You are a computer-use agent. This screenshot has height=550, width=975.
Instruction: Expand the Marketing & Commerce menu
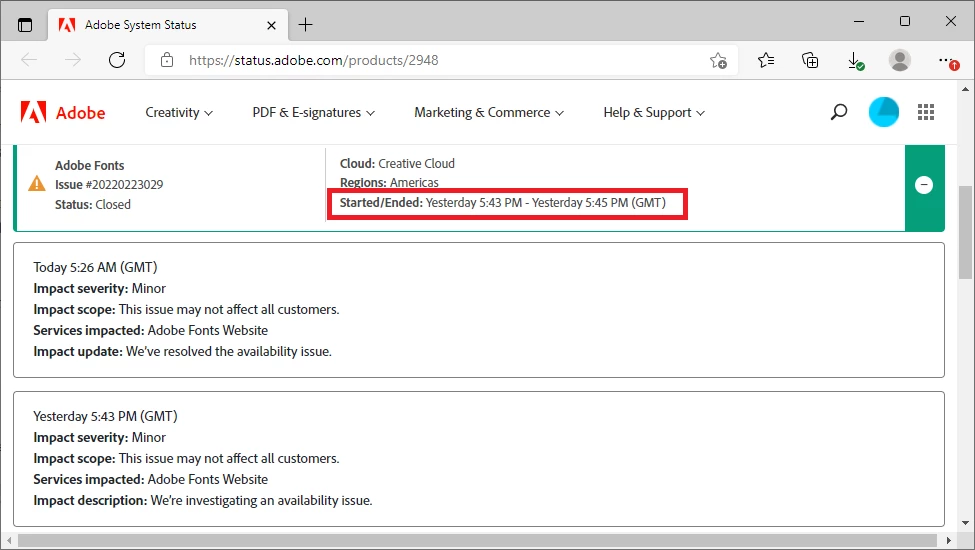point(489,112)
